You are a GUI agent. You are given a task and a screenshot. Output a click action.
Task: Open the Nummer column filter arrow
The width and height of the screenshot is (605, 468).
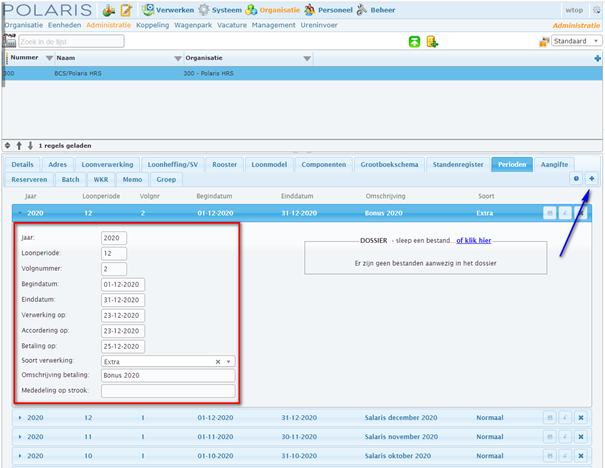49,58
